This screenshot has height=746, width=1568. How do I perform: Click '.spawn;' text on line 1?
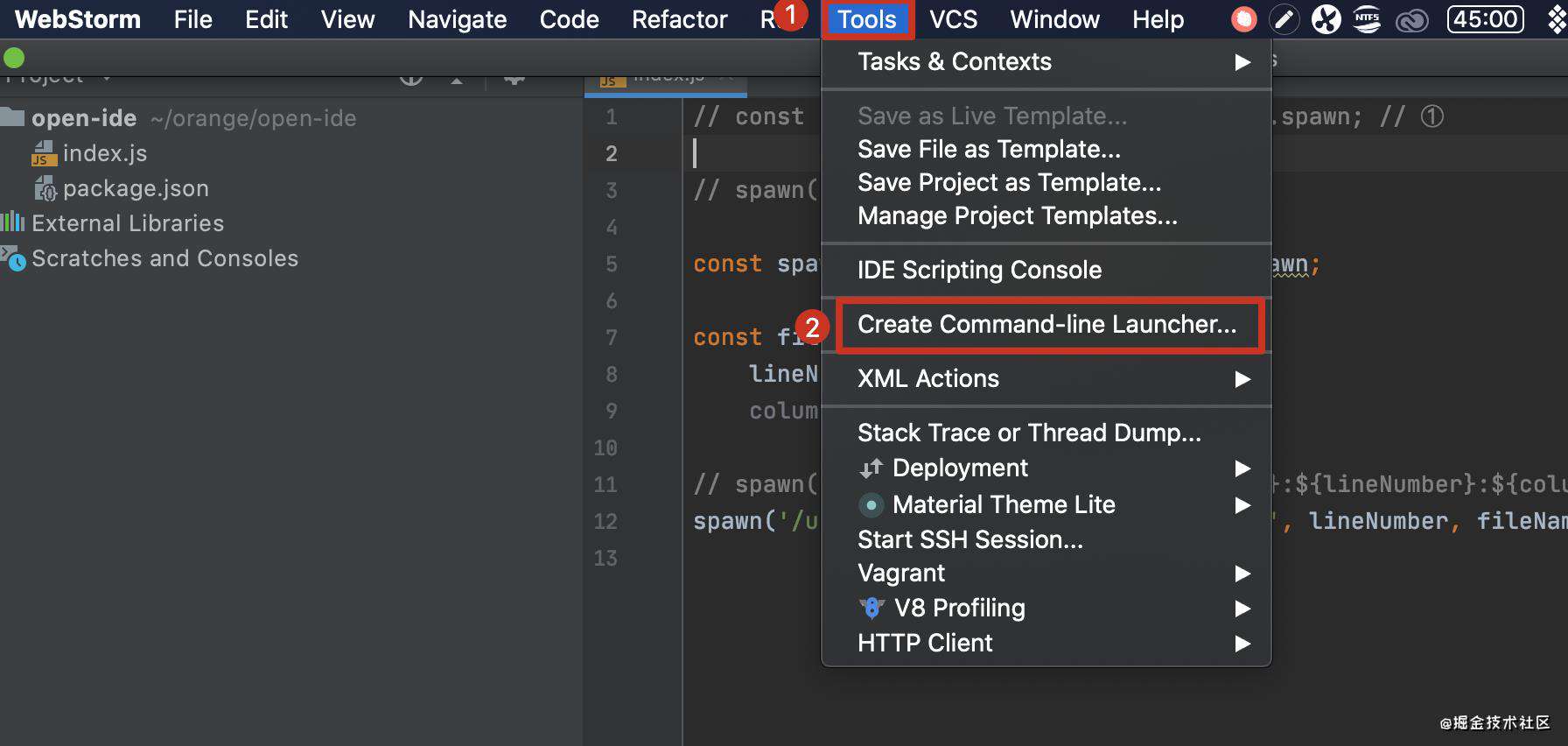(1318, 117)
